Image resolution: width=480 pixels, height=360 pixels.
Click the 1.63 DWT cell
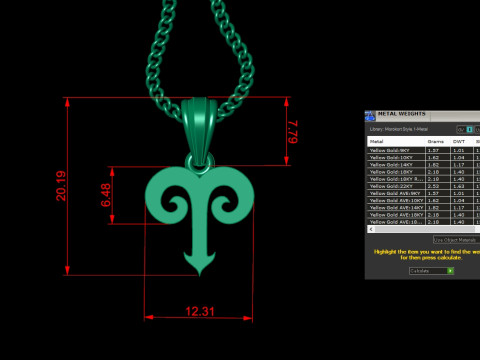coord(462,186)
